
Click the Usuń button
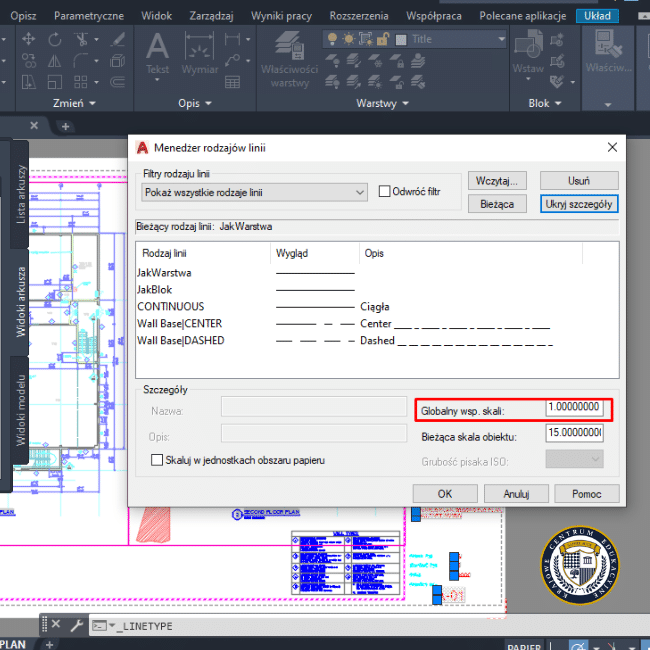(x=579, y=181)
